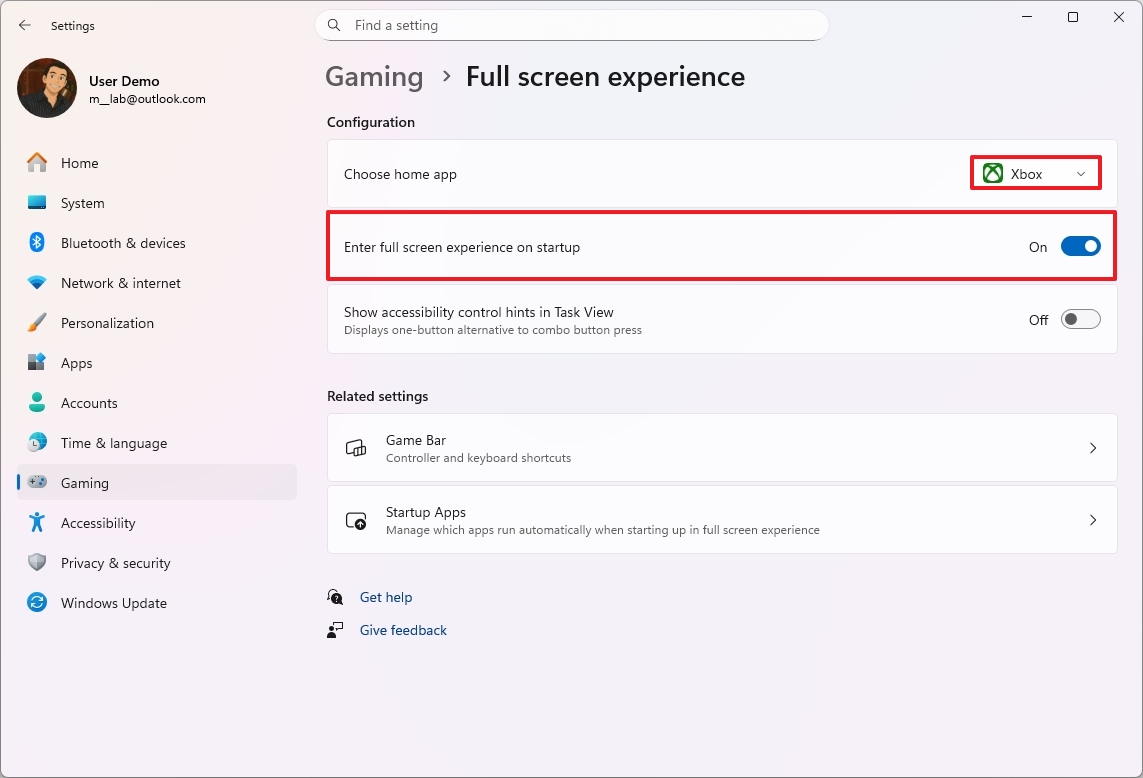This screenshot has width=1143, height=778.
Task: Open the Choose home app dropdown
Action: coord(1035,172)
